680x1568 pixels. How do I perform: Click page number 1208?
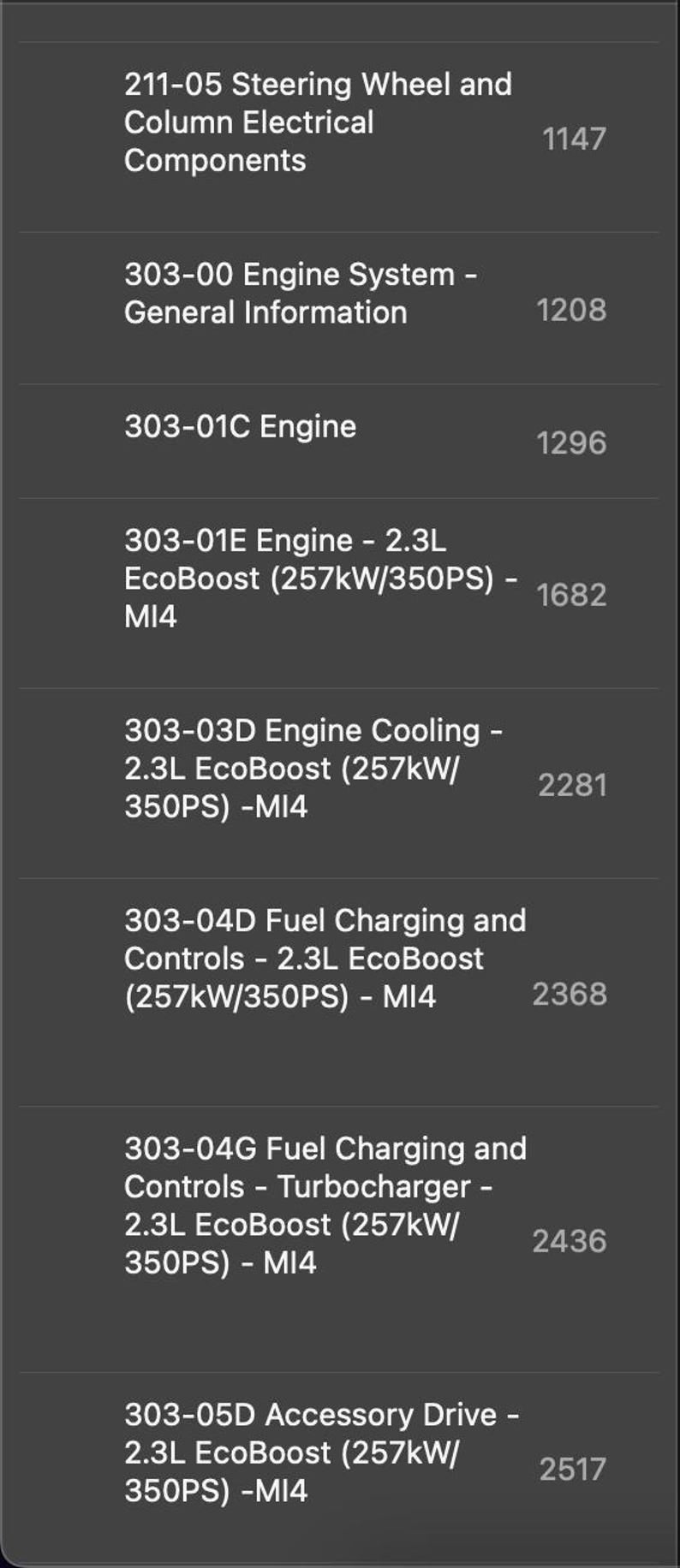pos(571,310)
